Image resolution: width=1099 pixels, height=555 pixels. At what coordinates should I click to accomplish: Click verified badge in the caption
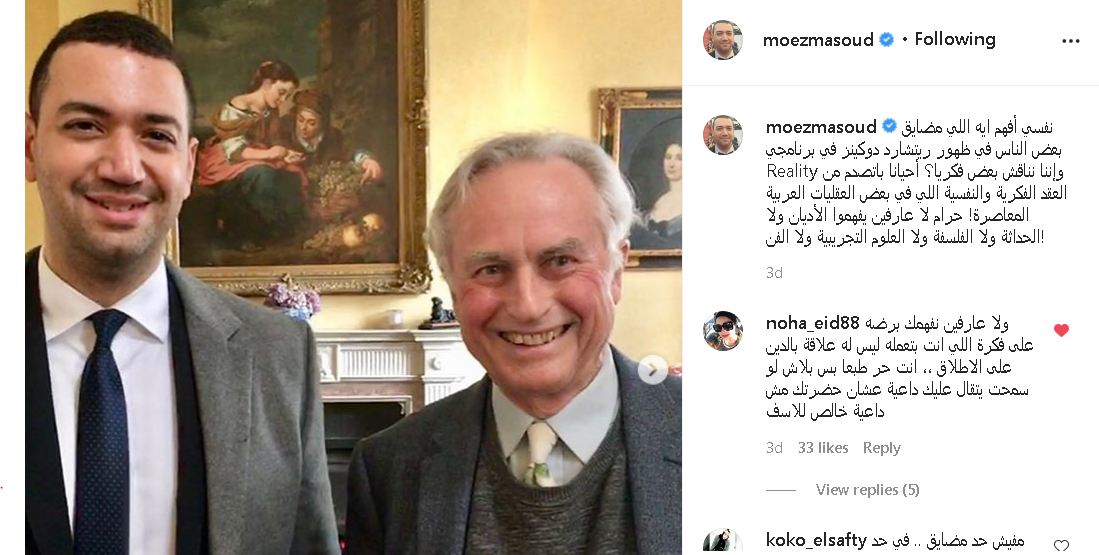[x=889, y=127]
